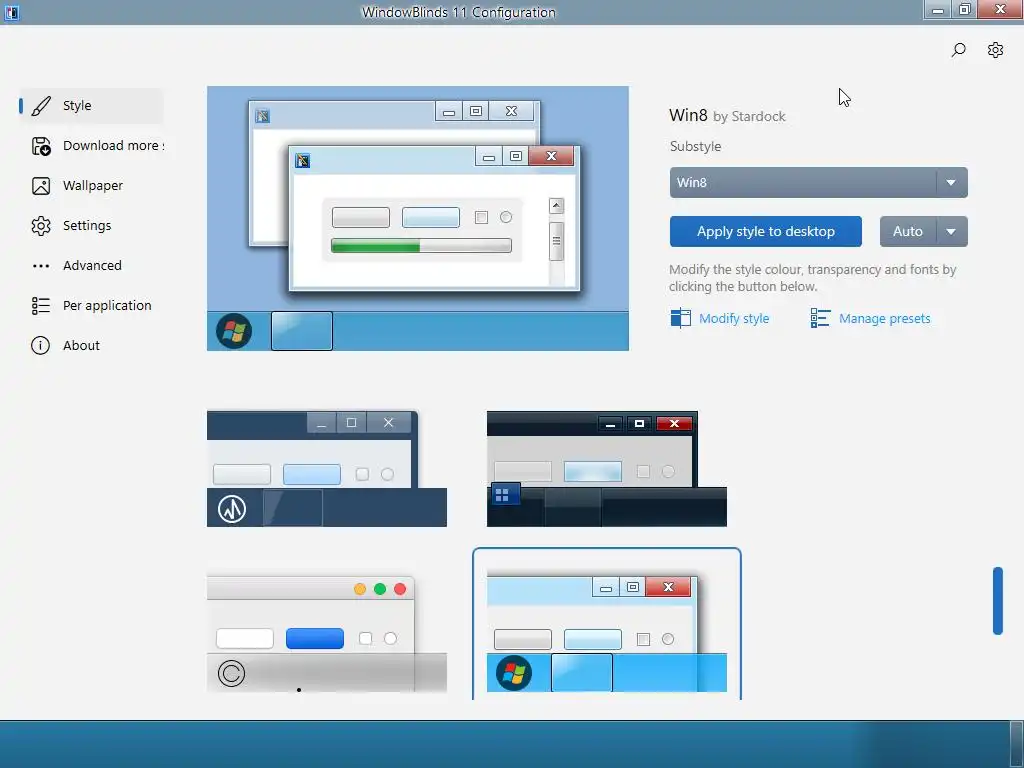Click the Advanced three-dots icon
The height and width of the screenshot is (768, 1024).
pos(41,266)
